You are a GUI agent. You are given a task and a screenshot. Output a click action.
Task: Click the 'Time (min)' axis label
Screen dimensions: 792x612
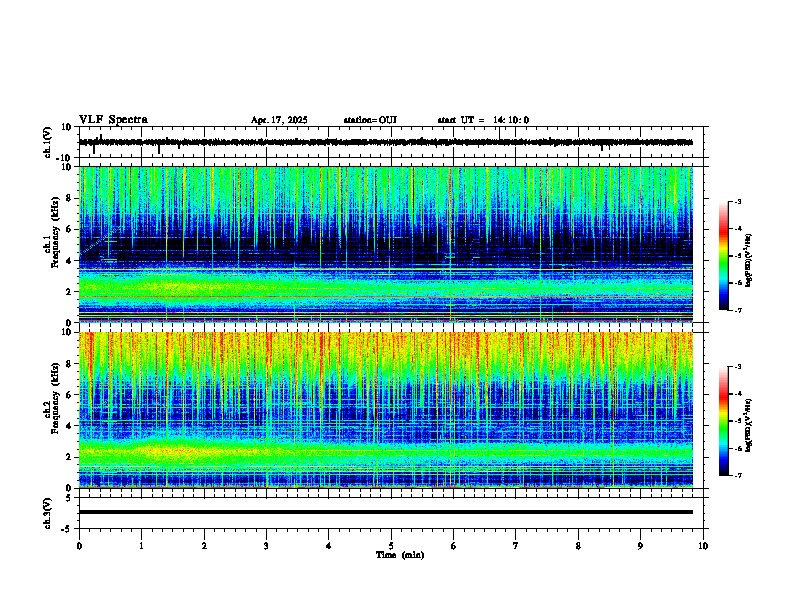tap(400, 555)
